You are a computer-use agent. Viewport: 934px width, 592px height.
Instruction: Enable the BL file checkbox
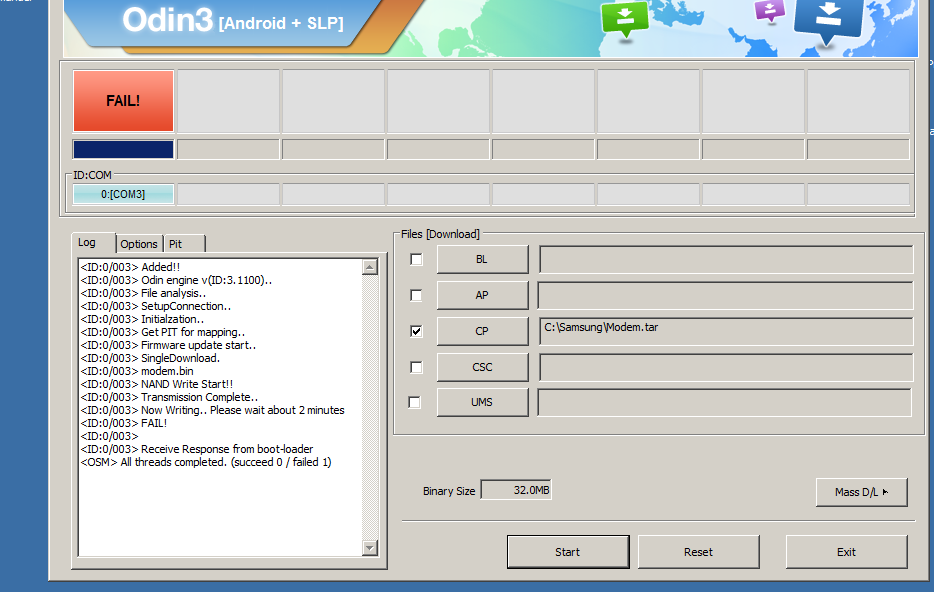click(416, 260)
